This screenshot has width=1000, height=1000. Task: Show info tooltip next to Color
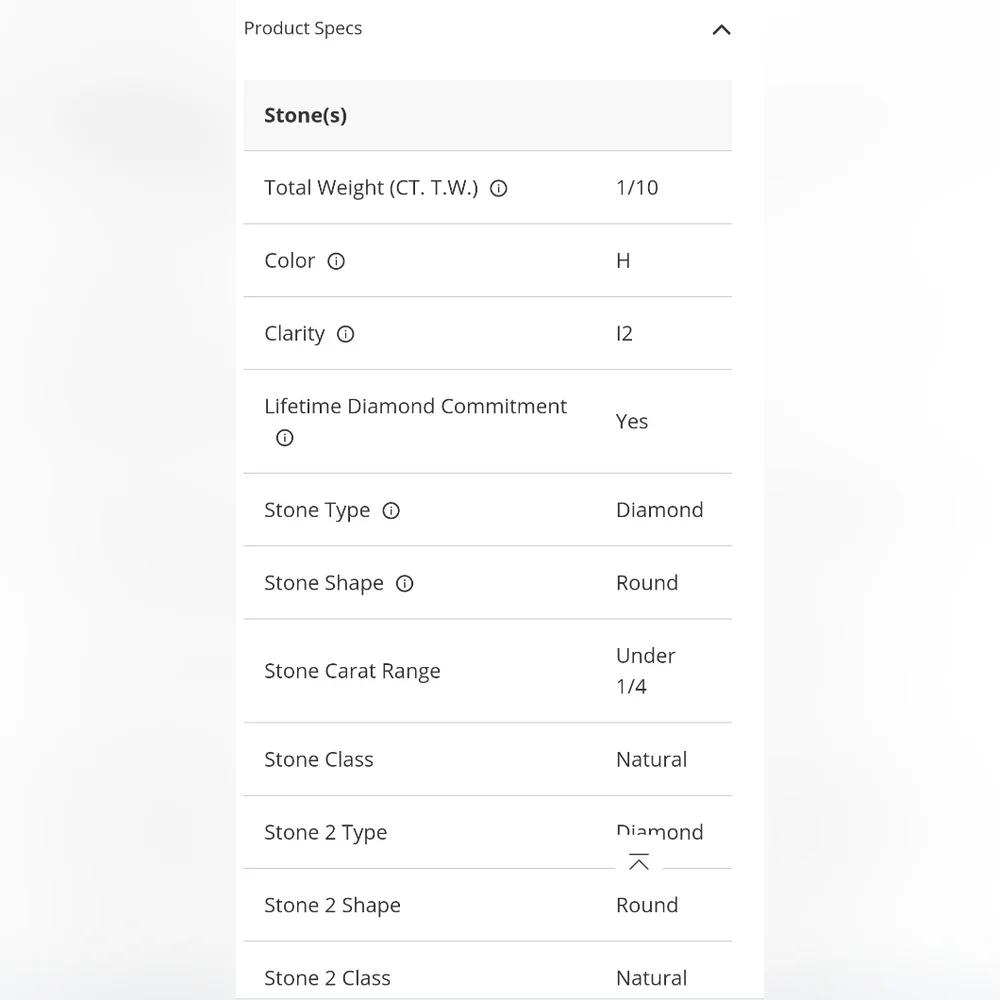coord(336,261)
